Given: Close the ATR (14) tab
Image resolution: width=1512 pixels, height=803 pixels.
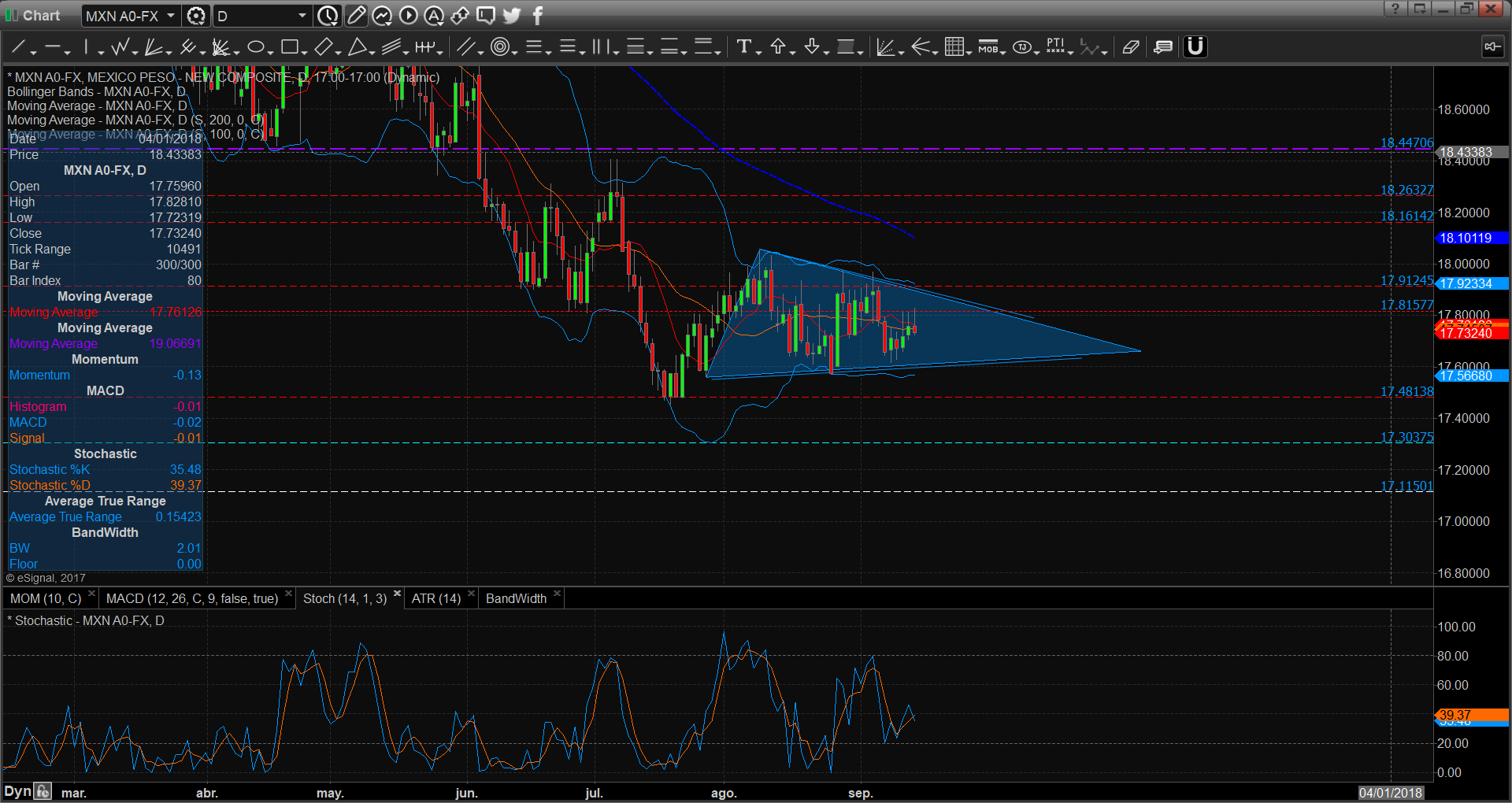Looking at the screenshot, I should pos(471,594).
